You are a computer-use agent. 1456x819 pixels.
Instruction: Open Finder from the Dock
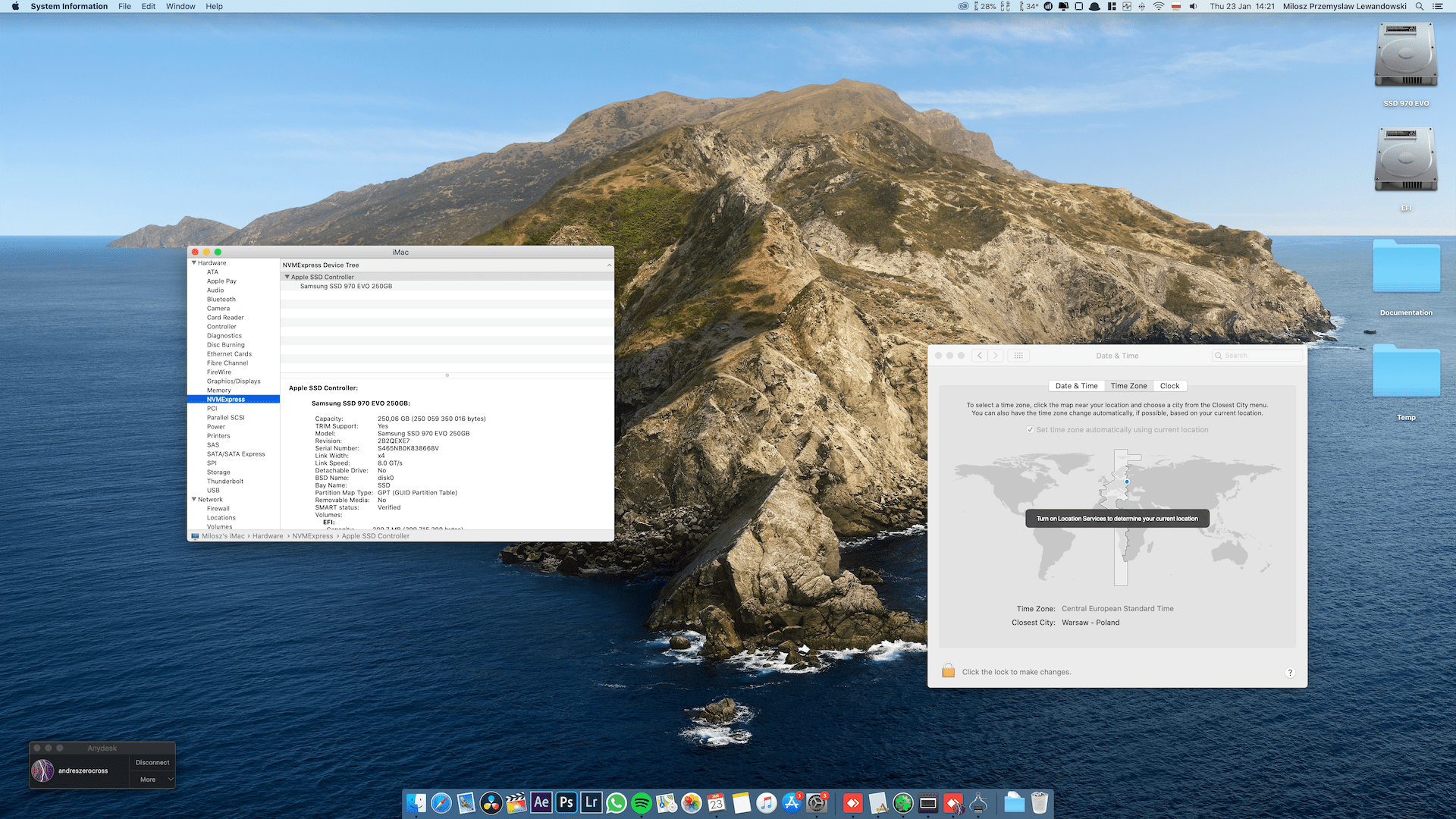416,802
